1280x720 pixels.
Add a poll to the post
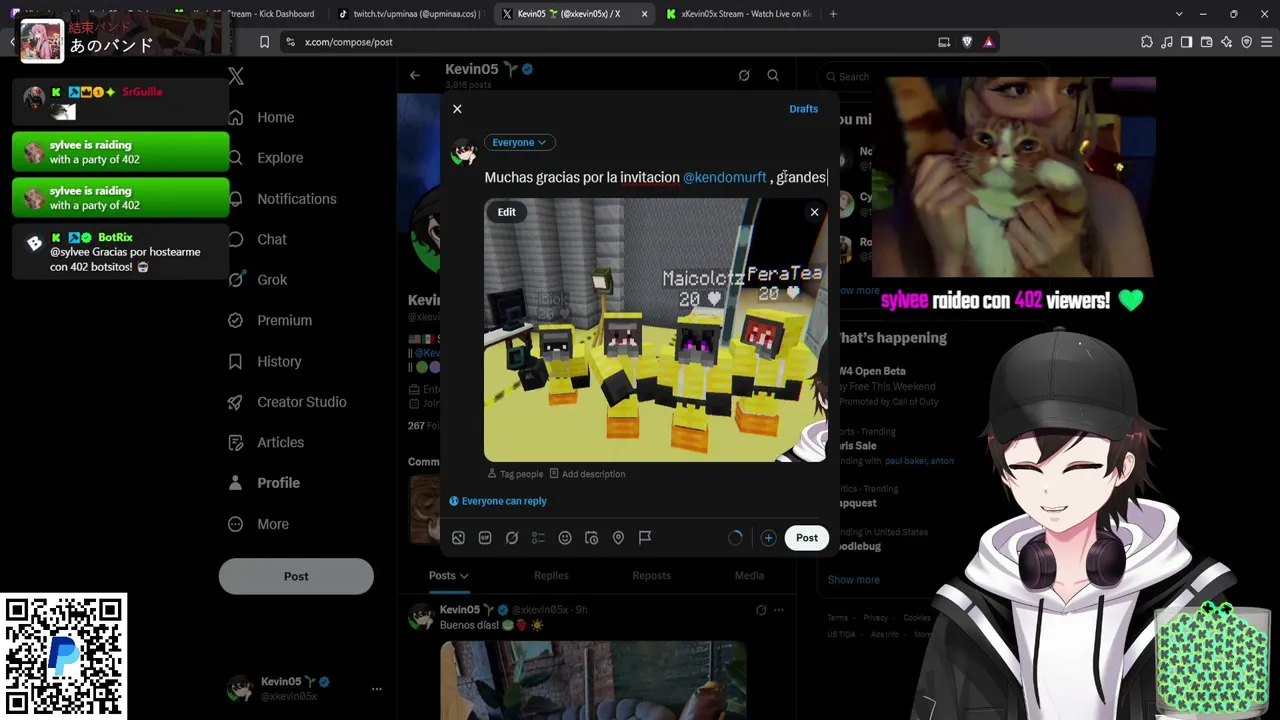pos(538,538)
